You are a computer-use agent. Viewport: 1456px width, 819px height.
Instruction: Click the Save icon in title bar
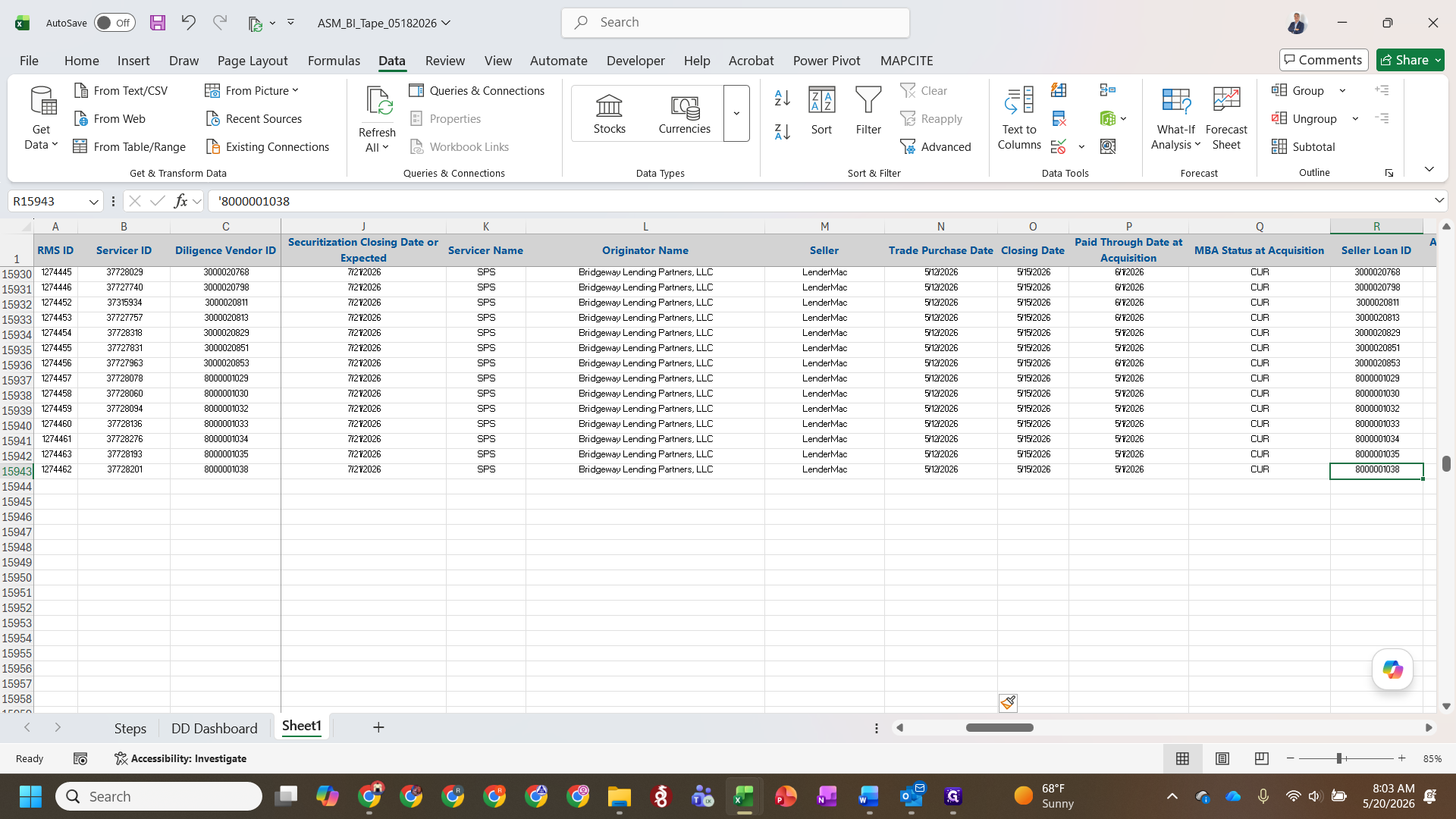click(x=158, y=23)
